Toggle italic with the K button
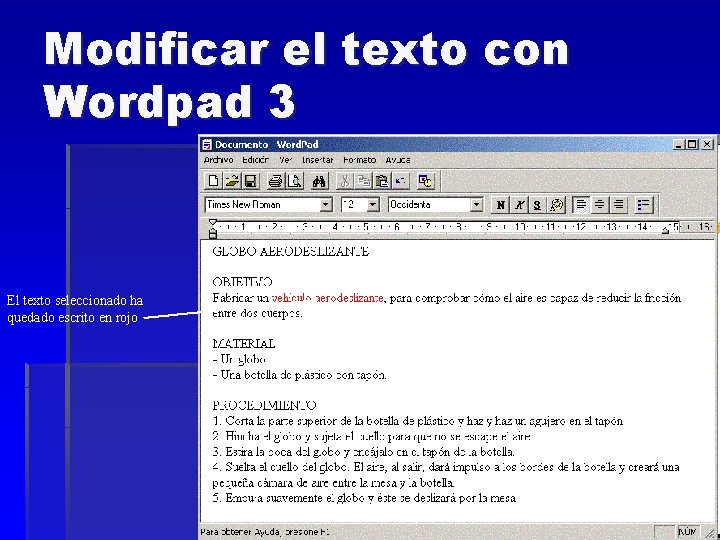The width and height of the screenshot is (720, 540). 519,205
